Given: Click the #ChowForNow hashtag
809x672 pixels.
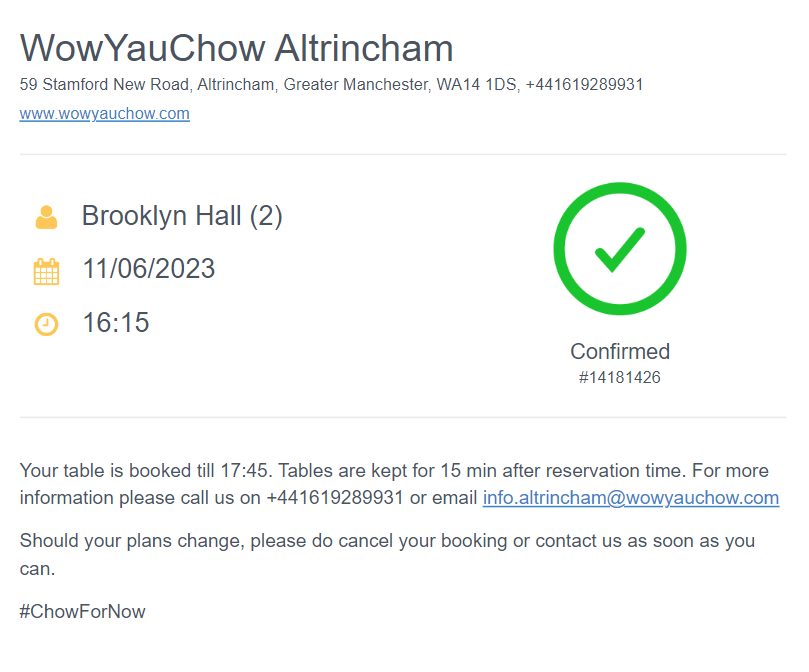Looking at the screenshot, I should 82,611.
